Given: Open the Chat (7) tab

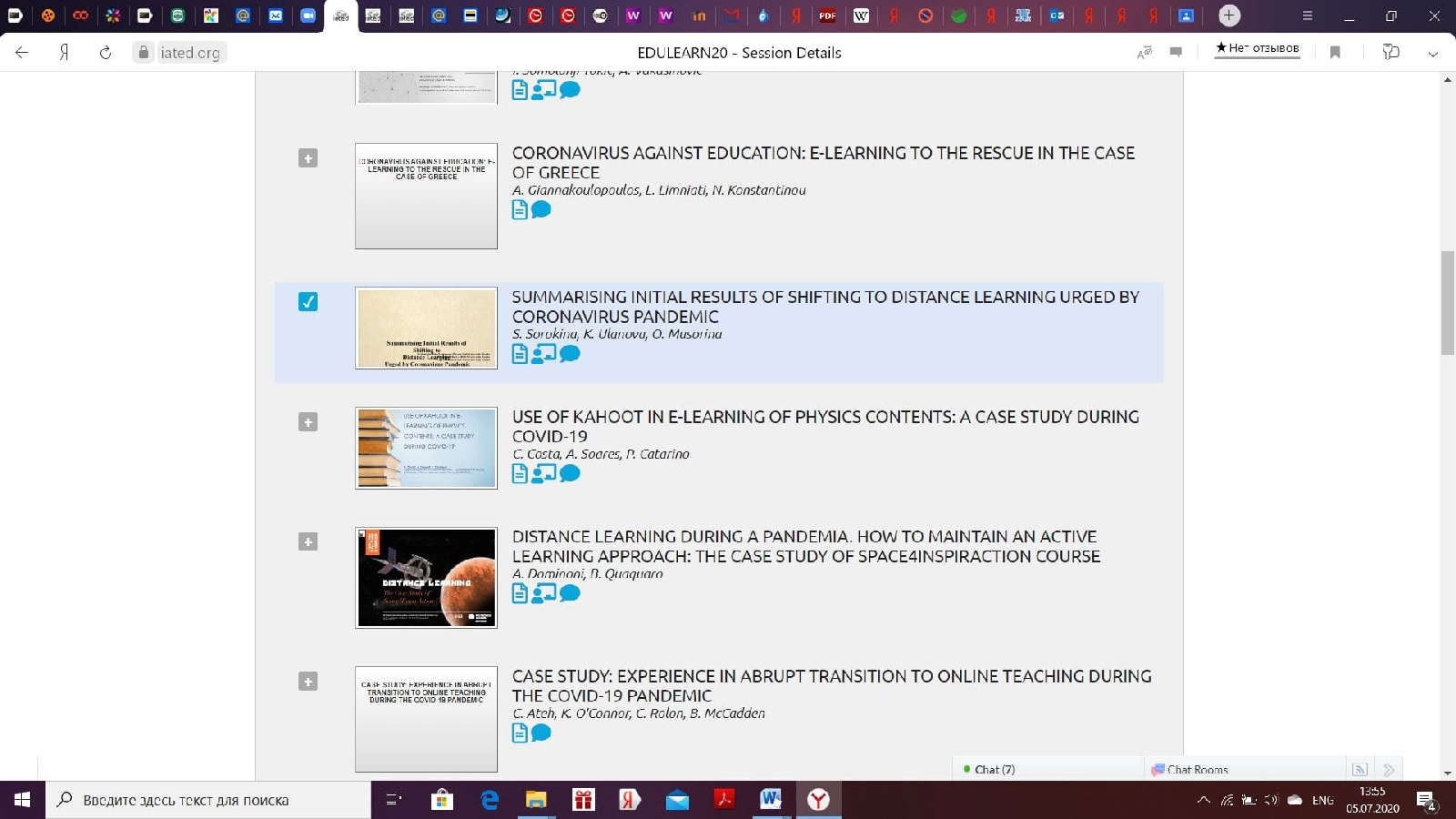Looking at the screenshot, I should pos(994,769).
